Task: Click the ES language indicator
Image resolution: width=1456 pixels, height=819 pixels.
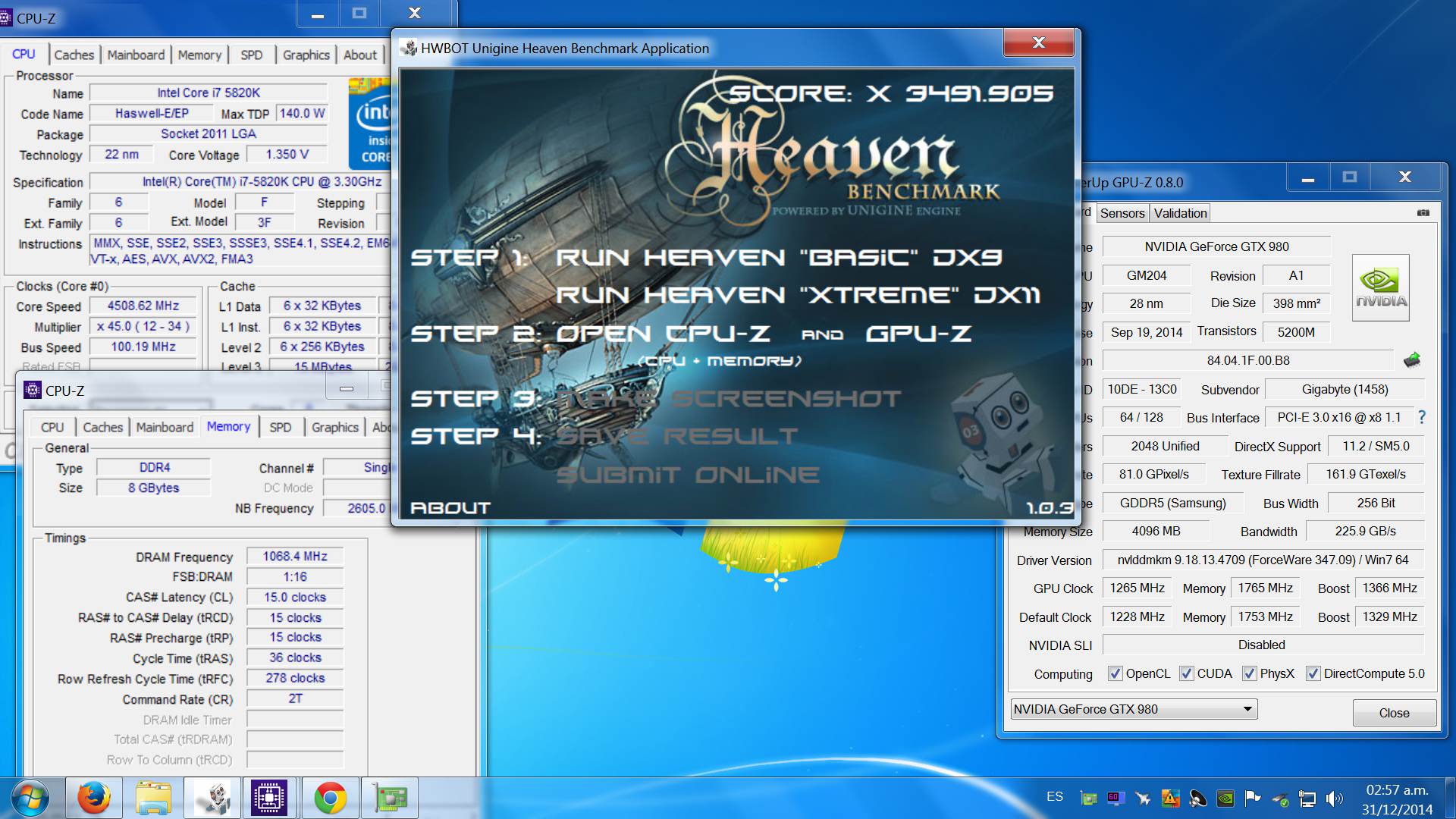Action: pyautogui.click(x=1055, y=797)
